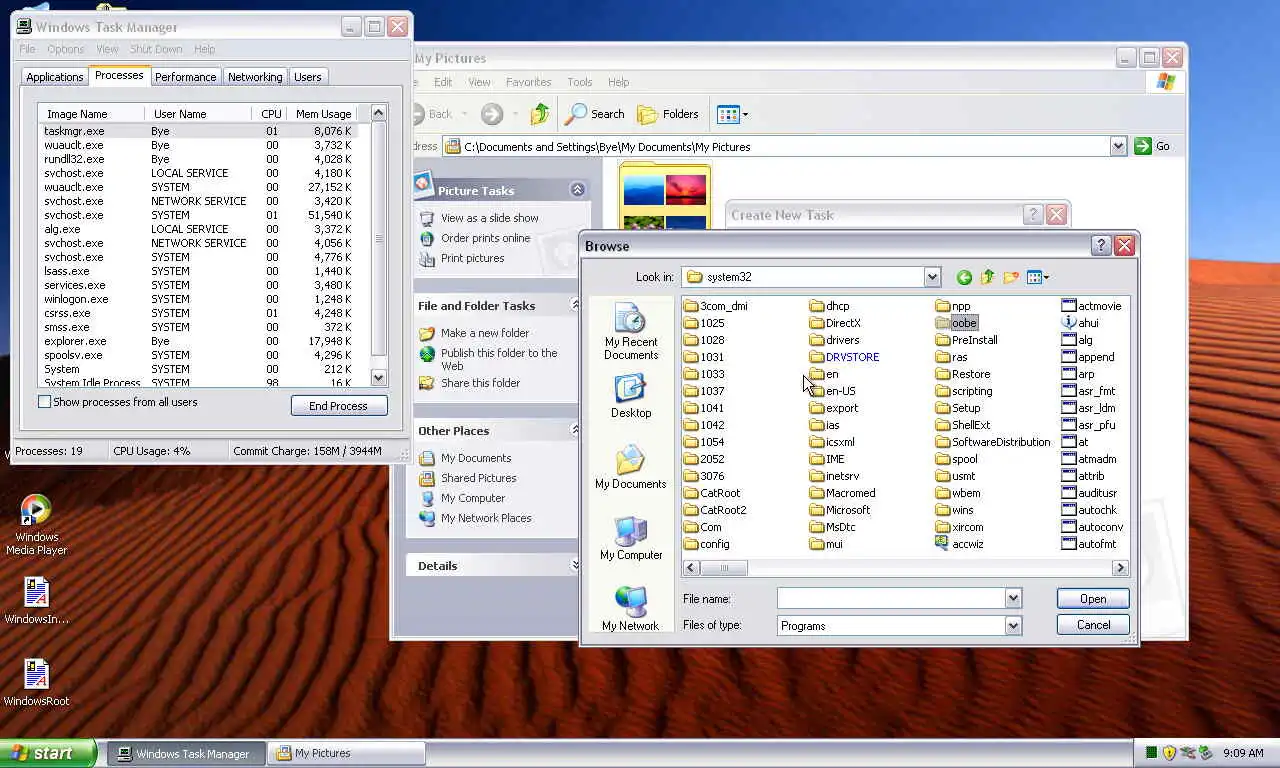
Task: Toggle Folders pane in My Pictures toolbar
Action: pyautogui.click(x=668, y=114)
